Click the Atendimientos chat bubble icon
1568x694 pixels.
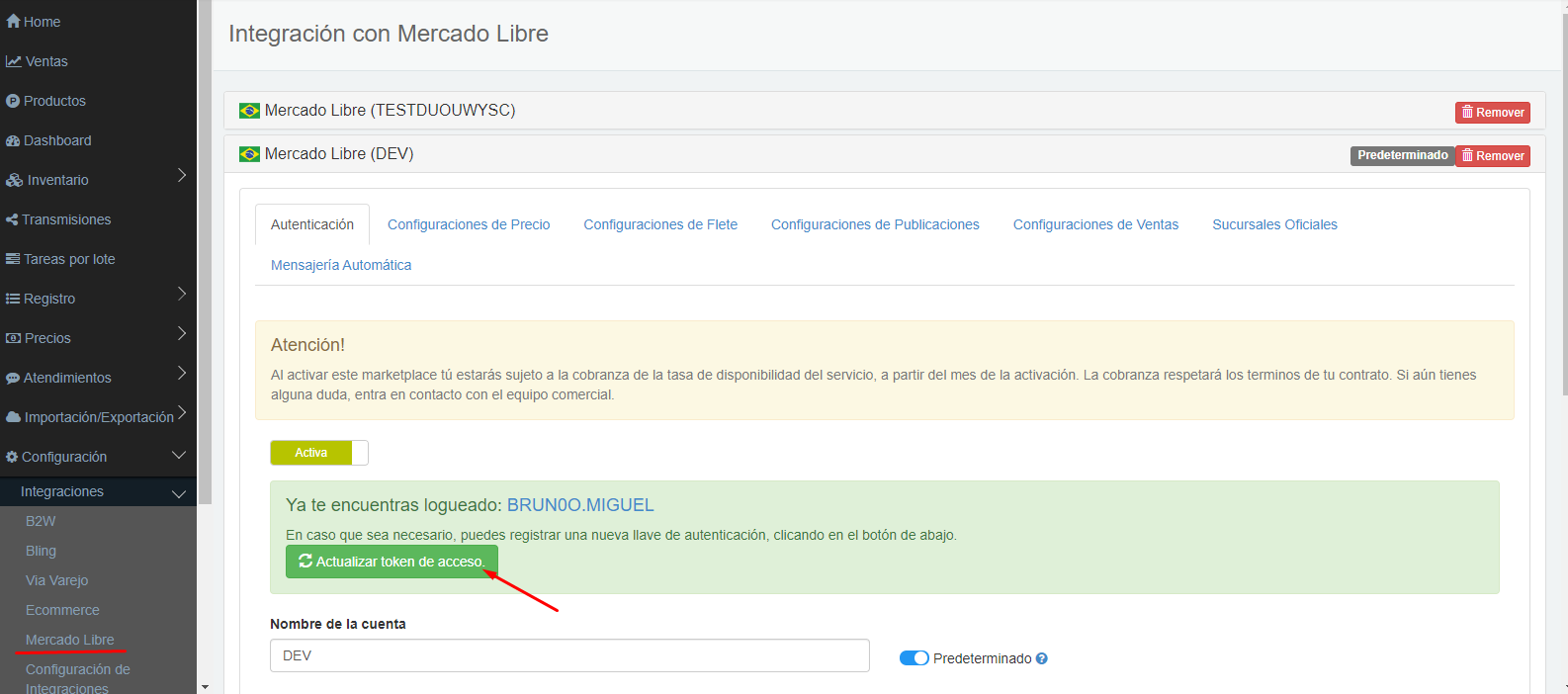point(13,378)
